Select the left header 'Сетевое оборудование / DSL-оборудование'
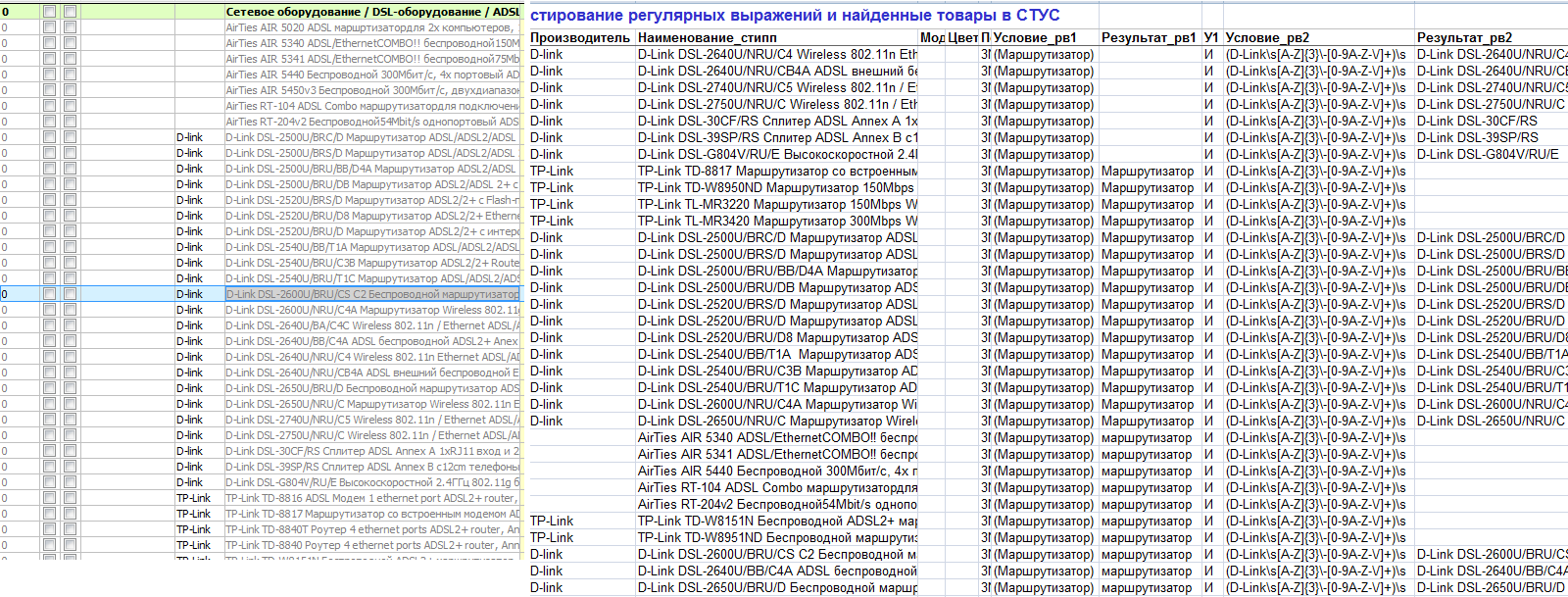Image resolution: width=1568 pixels, height=597 pixels. point(372,12)
